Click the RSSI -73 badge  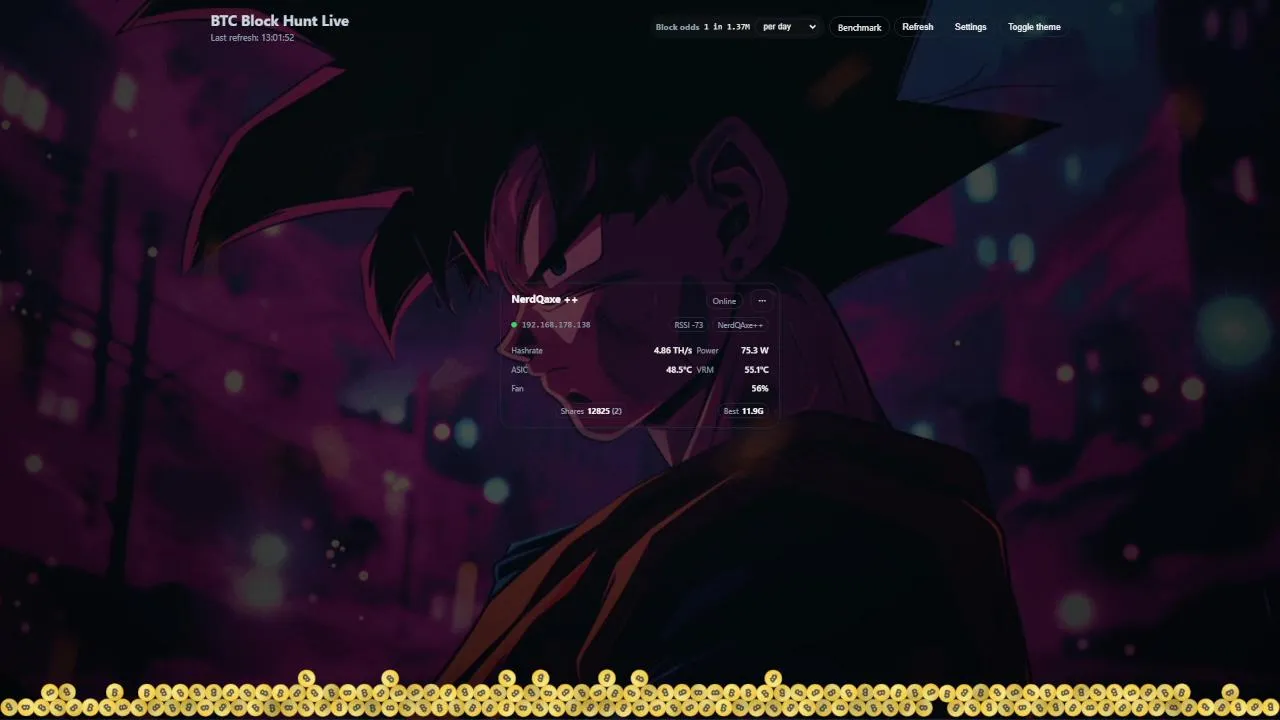689,325
